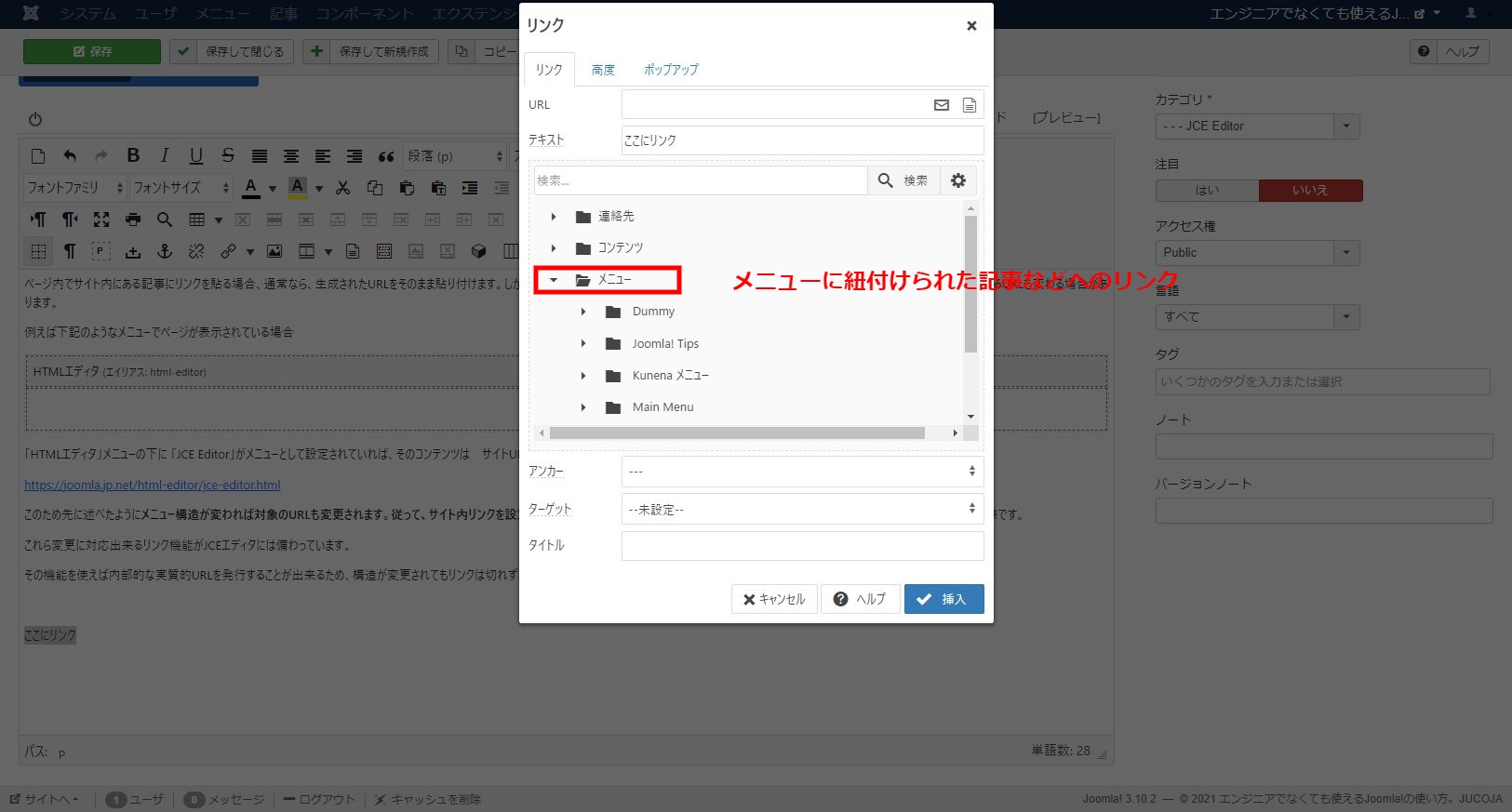The width and height of the screenshot is (1512, 812).
Task: Click the file browser icon in URL field
Action: (x=969, y=105)
